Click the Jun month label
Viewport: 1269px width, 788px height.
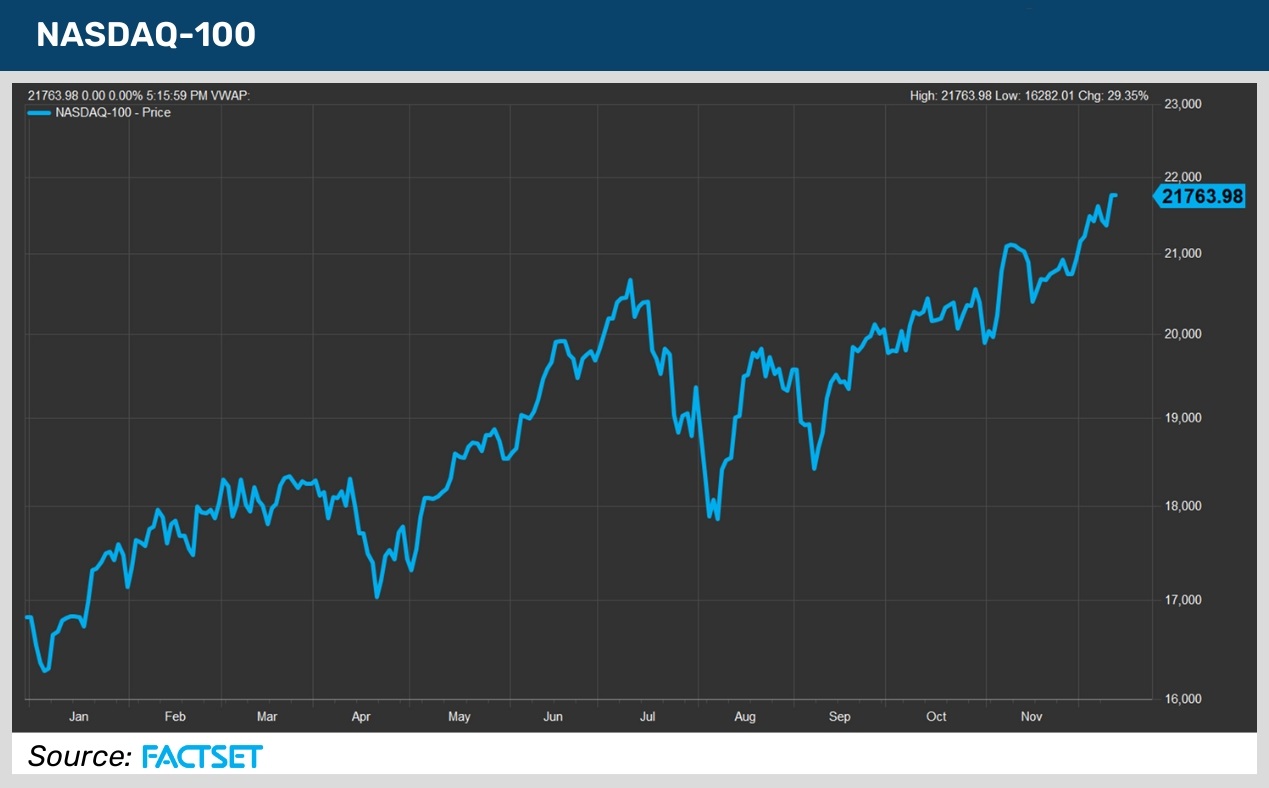[x=553, y=716]
